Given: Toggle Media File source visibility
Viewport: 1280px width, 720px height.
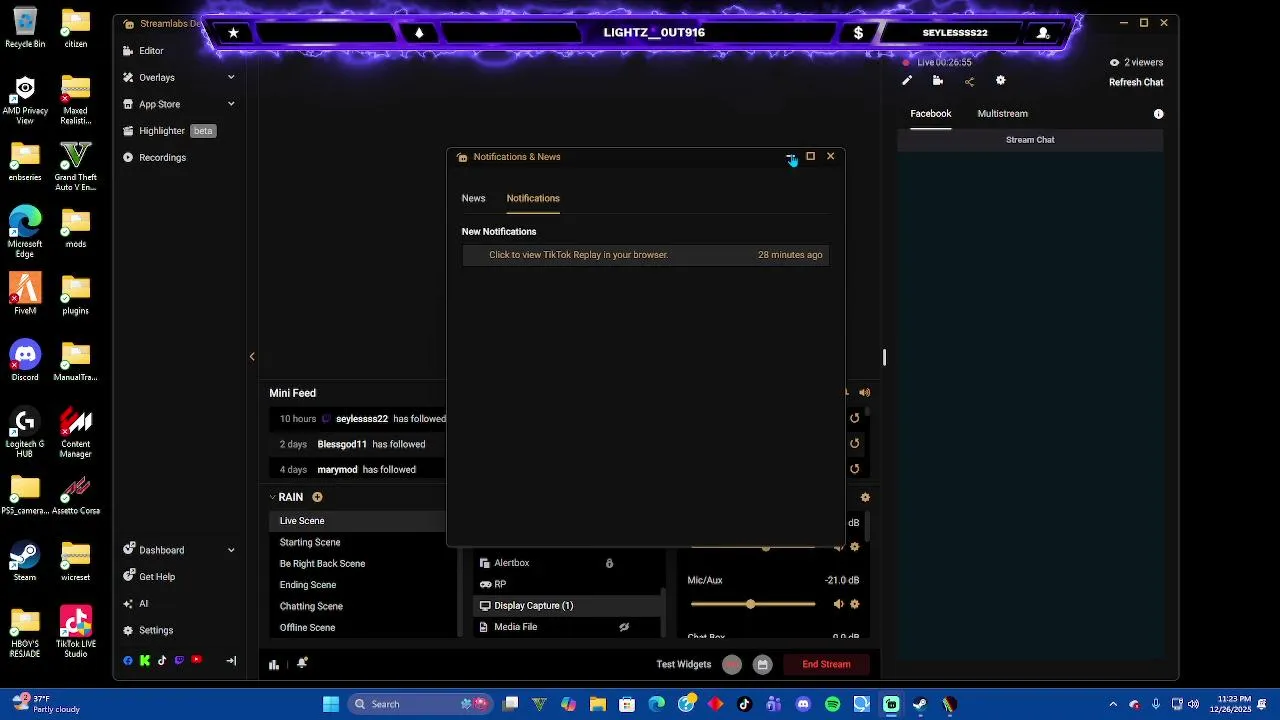Looking at the screenshot, I should tap(624, 627).
